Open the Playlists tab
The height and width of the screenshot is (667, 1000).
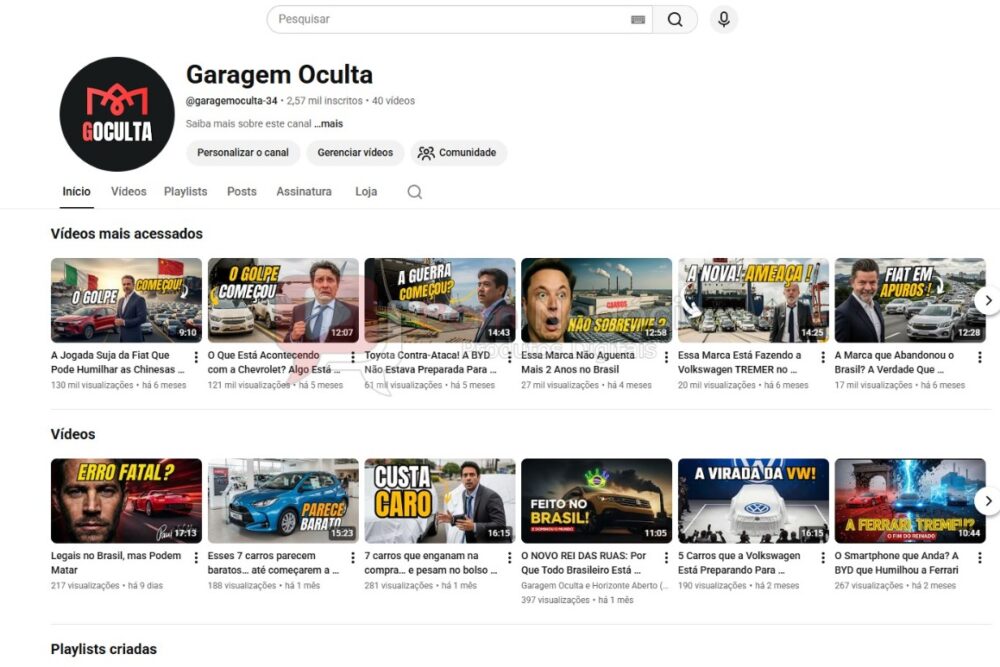click(186, 191)
